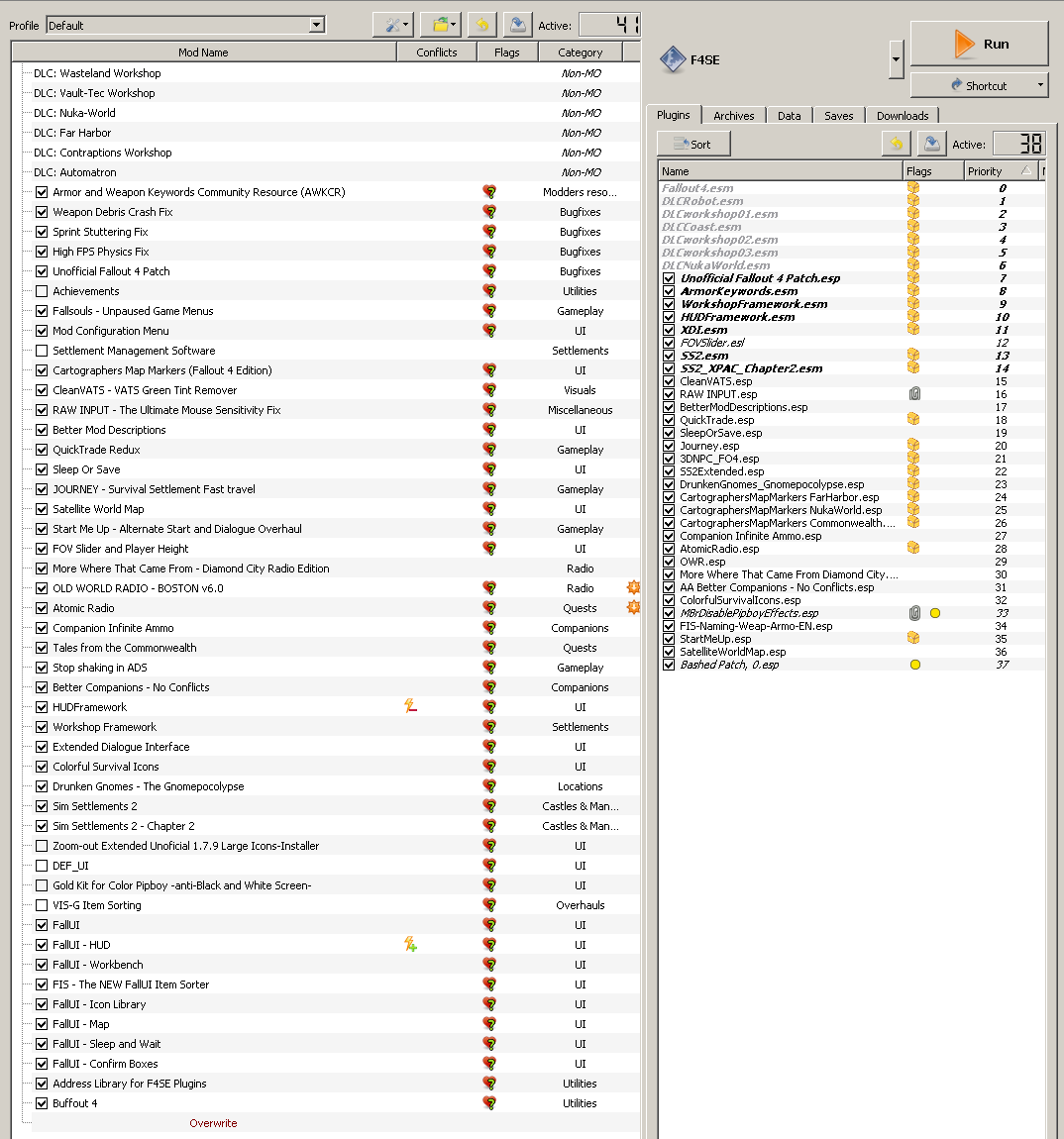The width and height of the screenshot is (1064, 1139).
Task: Open the Archives tab
Action: [733, 116]
